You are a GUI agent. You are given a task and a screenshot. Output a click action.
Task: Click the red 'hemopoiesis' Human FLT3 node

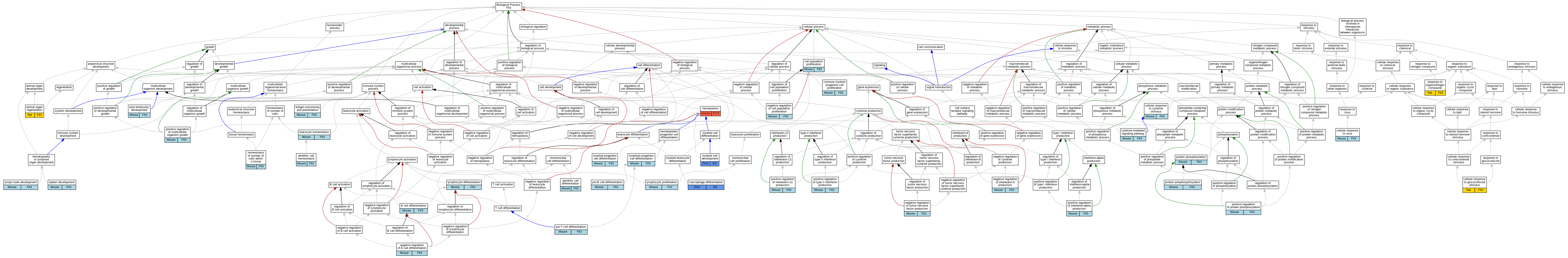[x=710, y=111]
